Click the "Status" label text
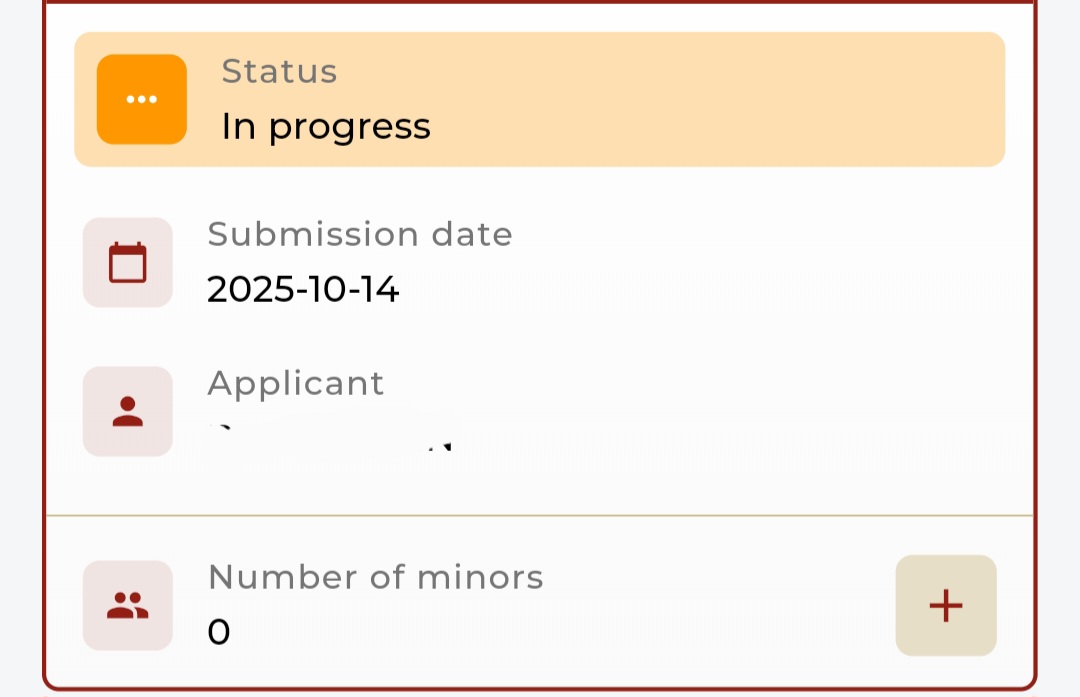The height and width of the screenshot is (697, 1080). coord(279,72)
